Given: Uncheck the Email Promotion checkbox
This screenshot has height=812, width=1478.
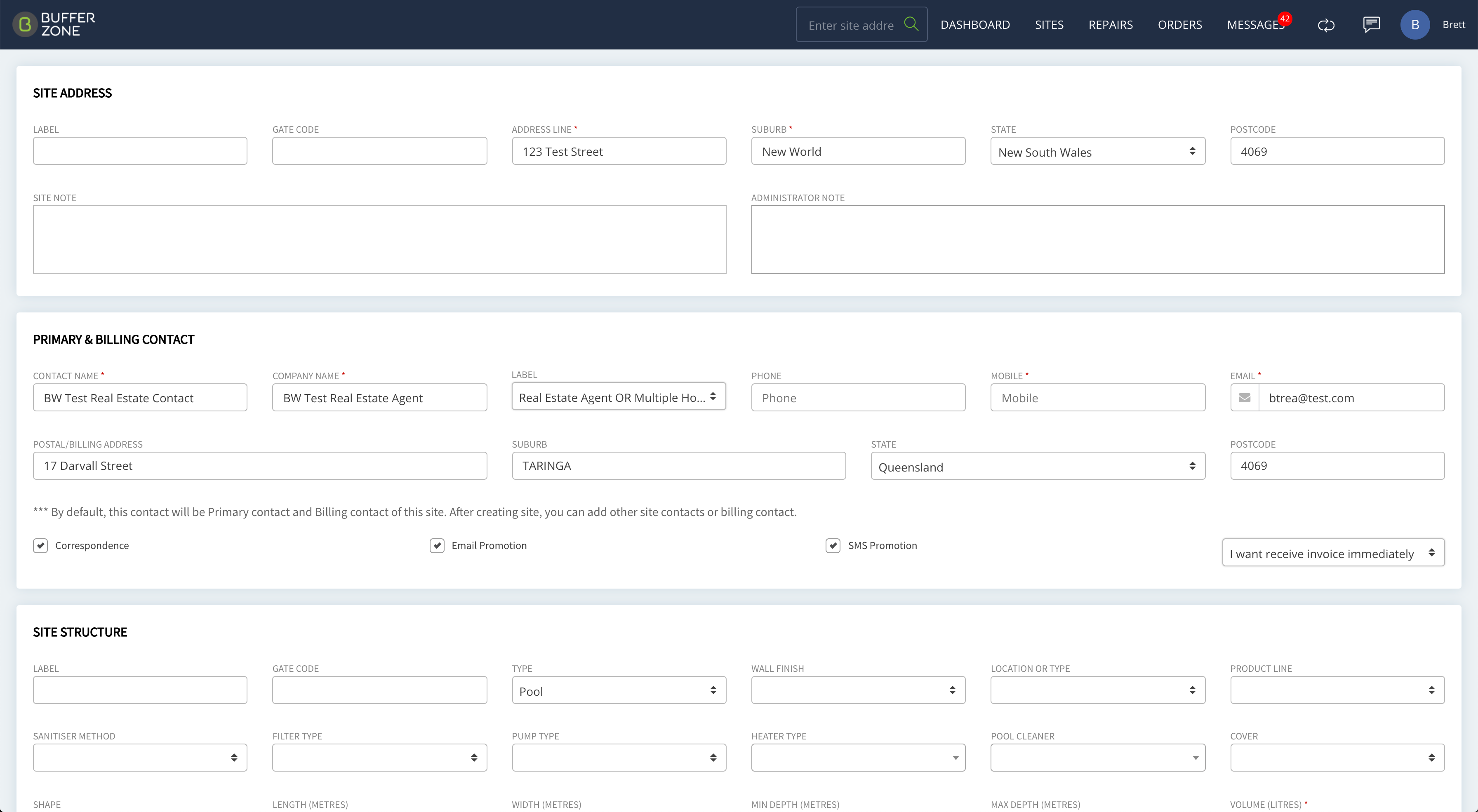Looking at the screenshot, I should 437,545.
